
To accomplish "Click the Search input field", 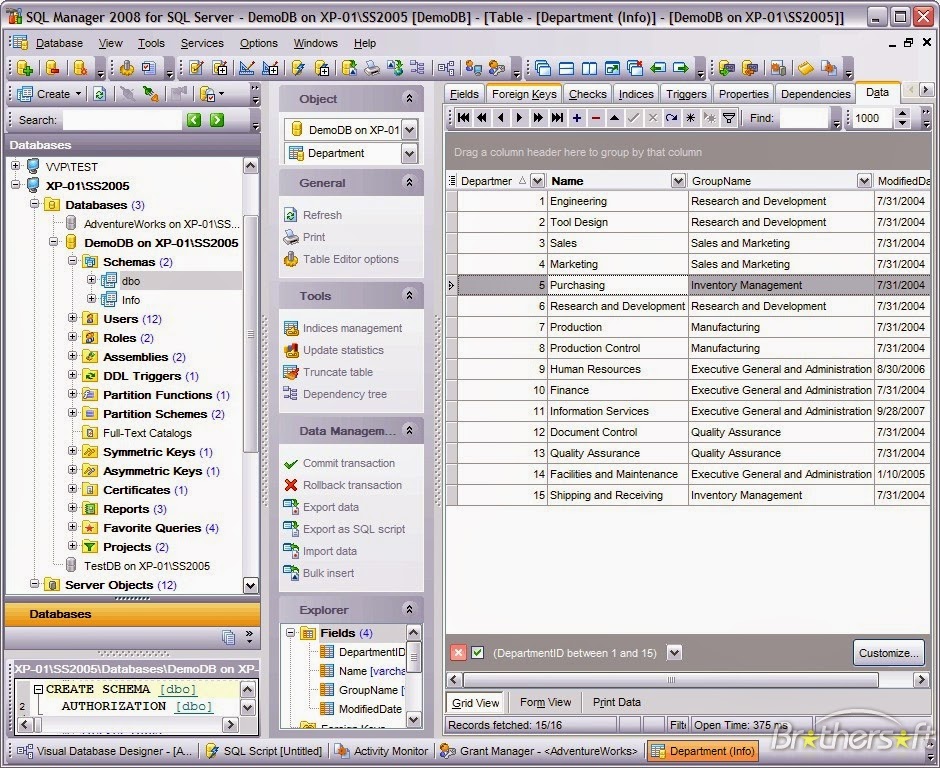I will tap(122, 120).
